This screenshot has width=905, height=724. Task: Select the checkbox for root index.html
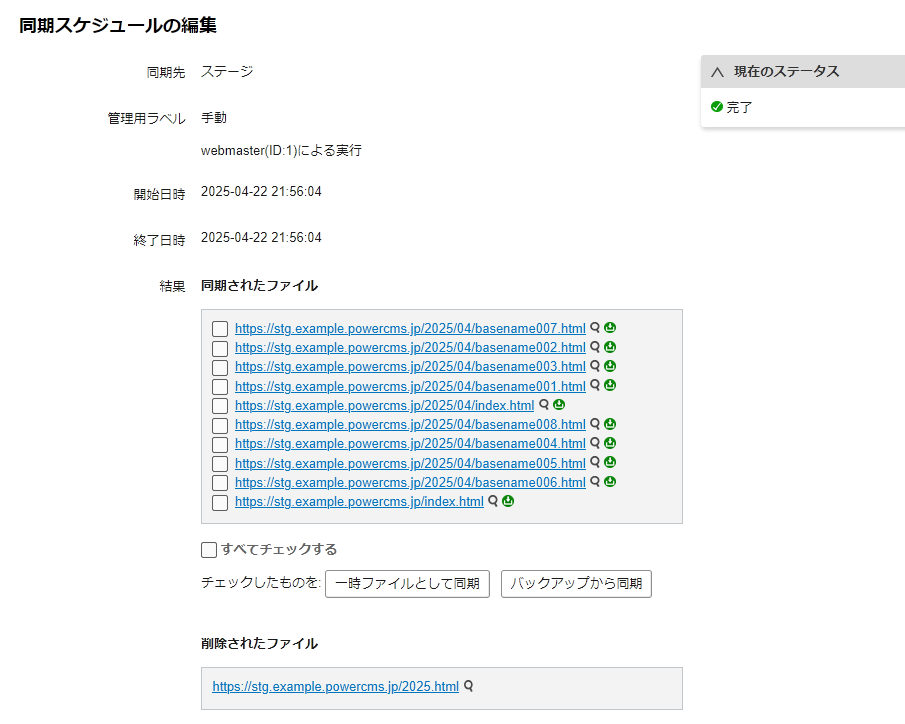click(220, 503)
